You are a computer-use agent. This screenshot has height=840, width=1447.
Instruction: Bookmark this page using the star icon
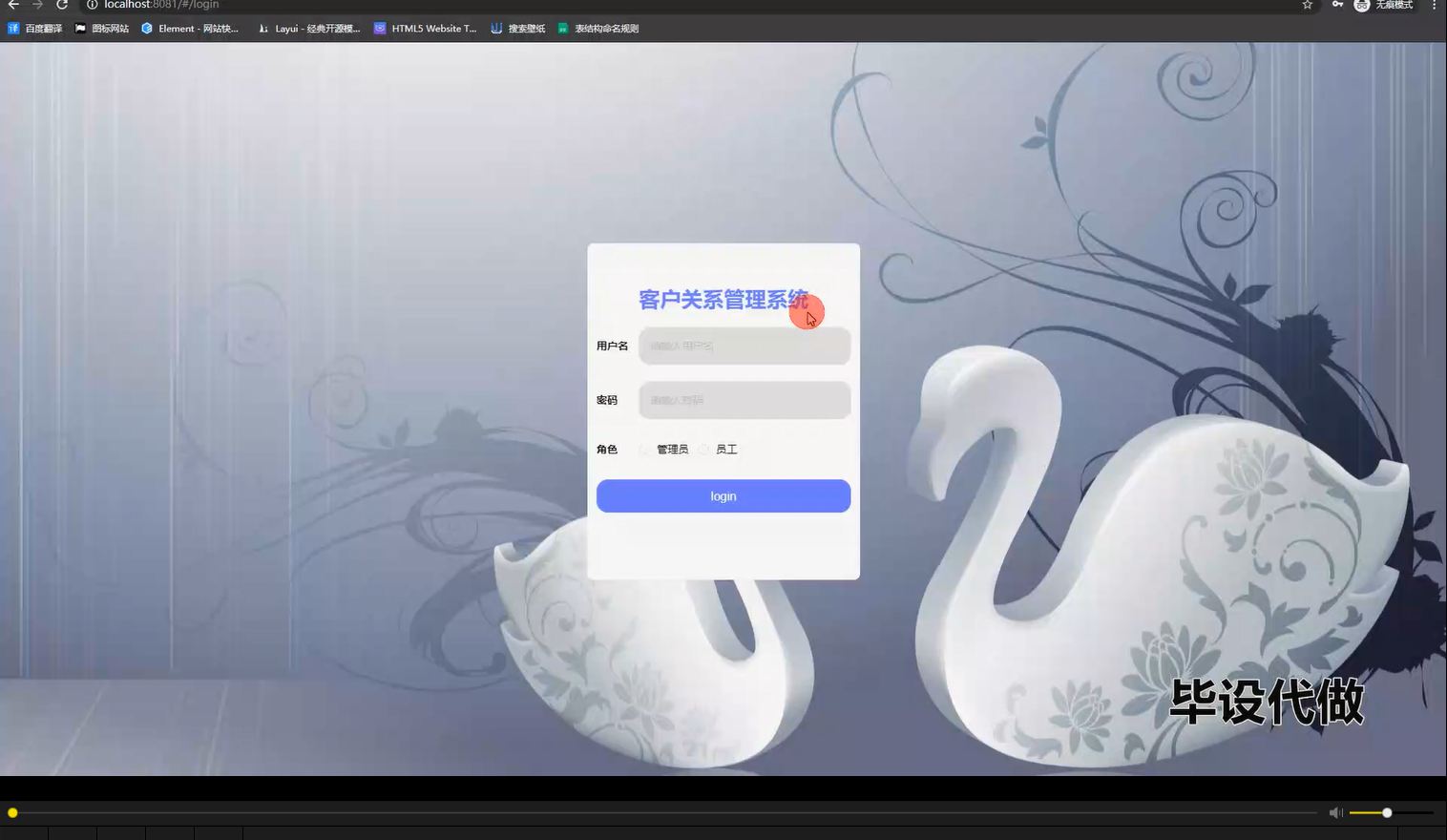pos(1306,6)
